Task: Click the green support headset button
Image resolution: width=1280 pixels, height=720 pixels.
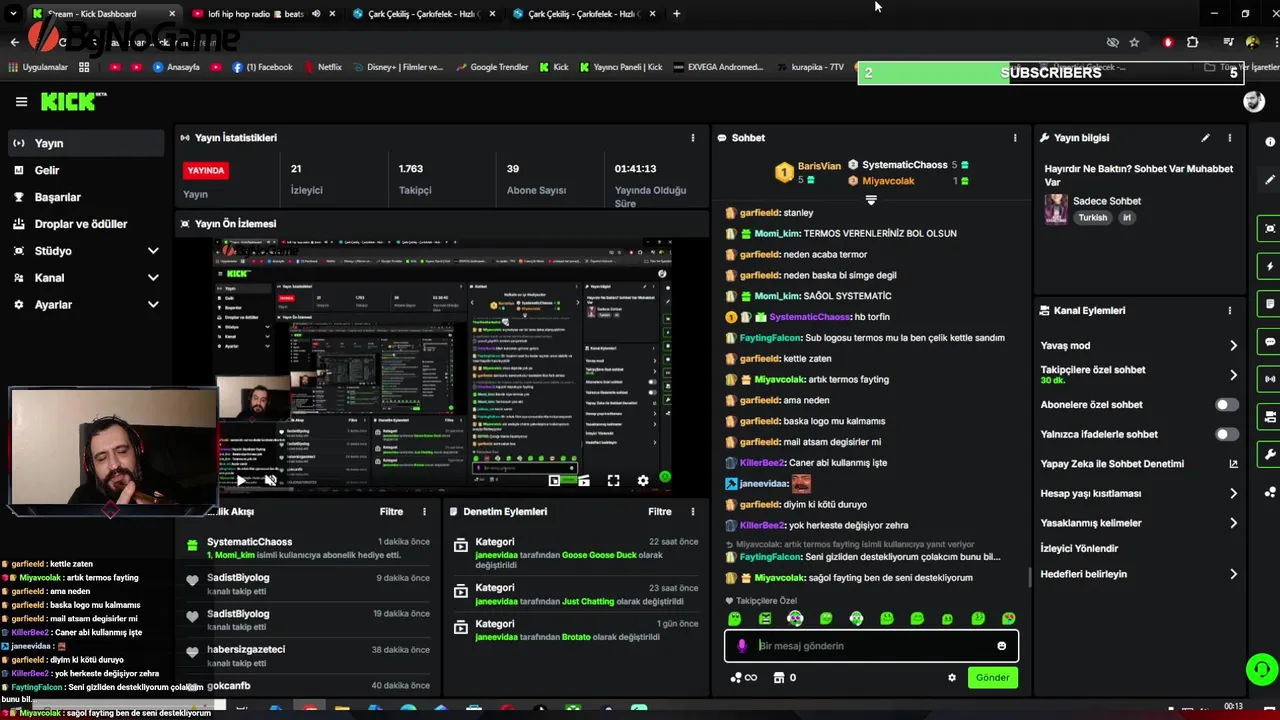Action: (x=1261, y=670)
